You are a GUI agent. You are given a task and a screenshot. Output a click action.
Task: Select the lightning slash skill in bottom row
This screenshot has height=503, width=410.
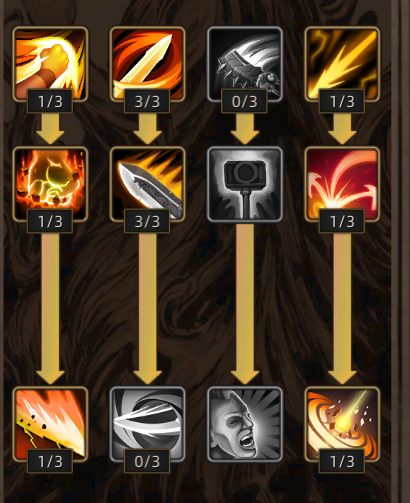point(50,424)
